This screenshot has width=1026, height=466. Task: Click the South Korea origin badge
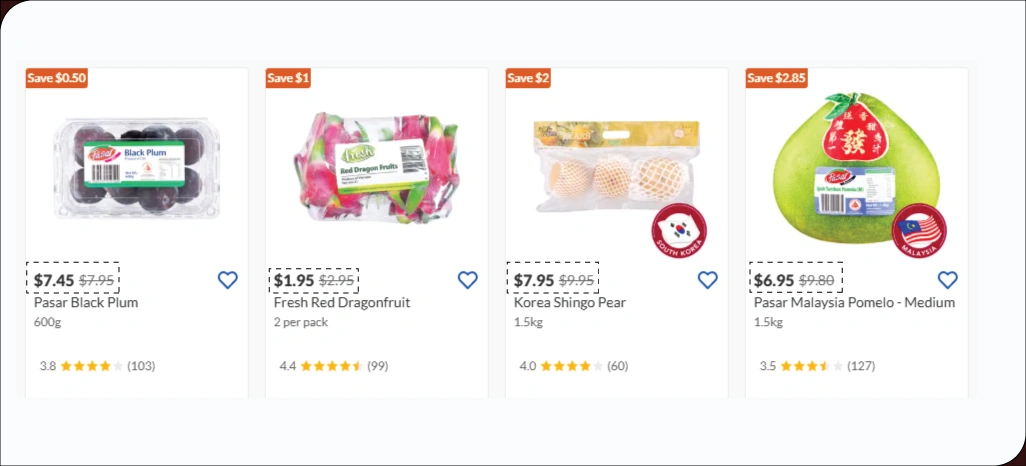coord(679,231)
